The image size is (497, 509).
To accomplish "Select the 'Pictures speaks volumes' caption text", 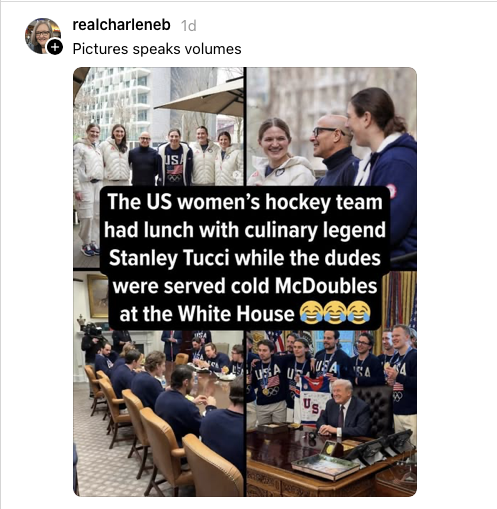I will (x=157, y=49).
